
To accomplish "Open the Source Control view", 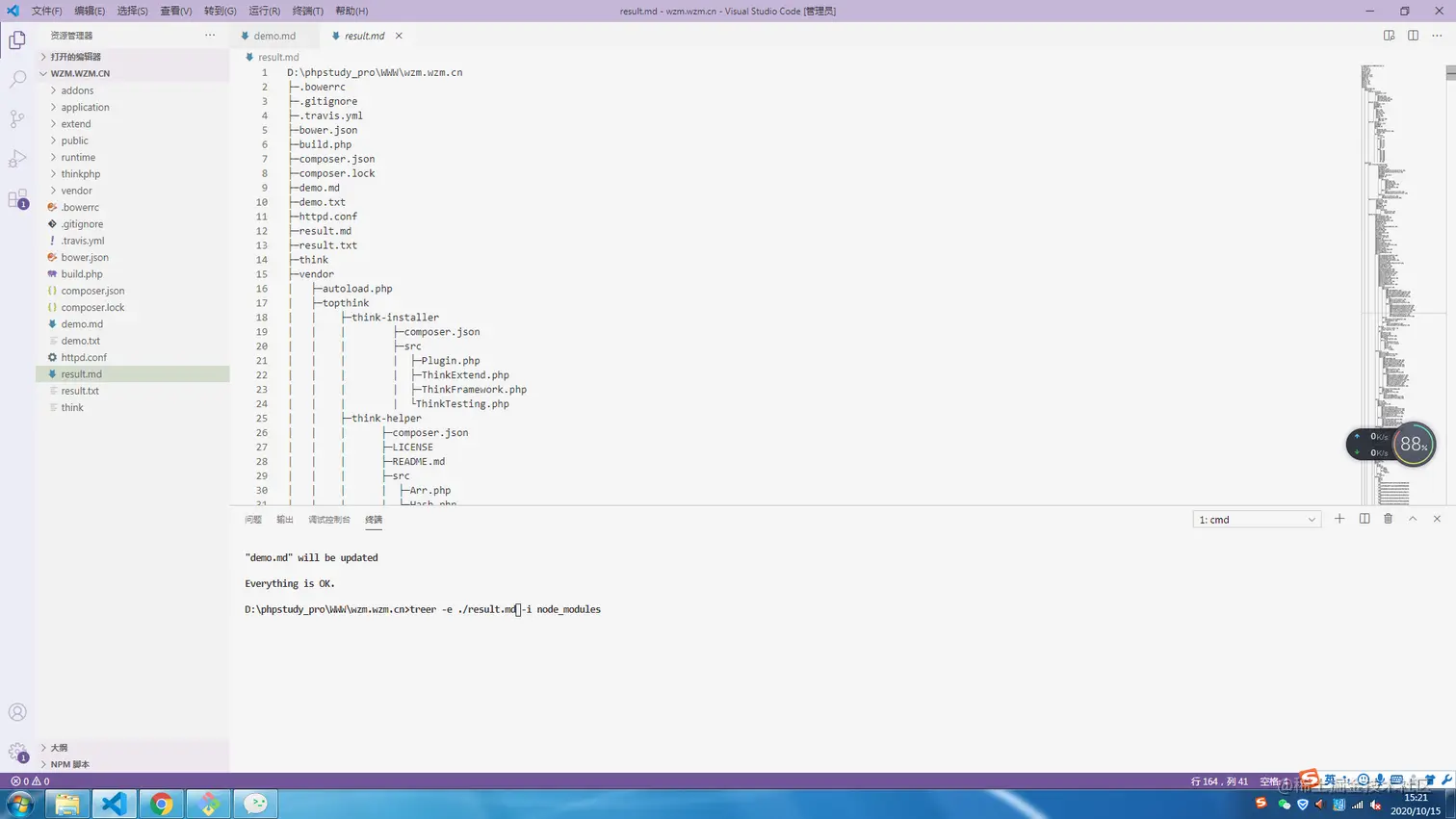I will (17, 118).
